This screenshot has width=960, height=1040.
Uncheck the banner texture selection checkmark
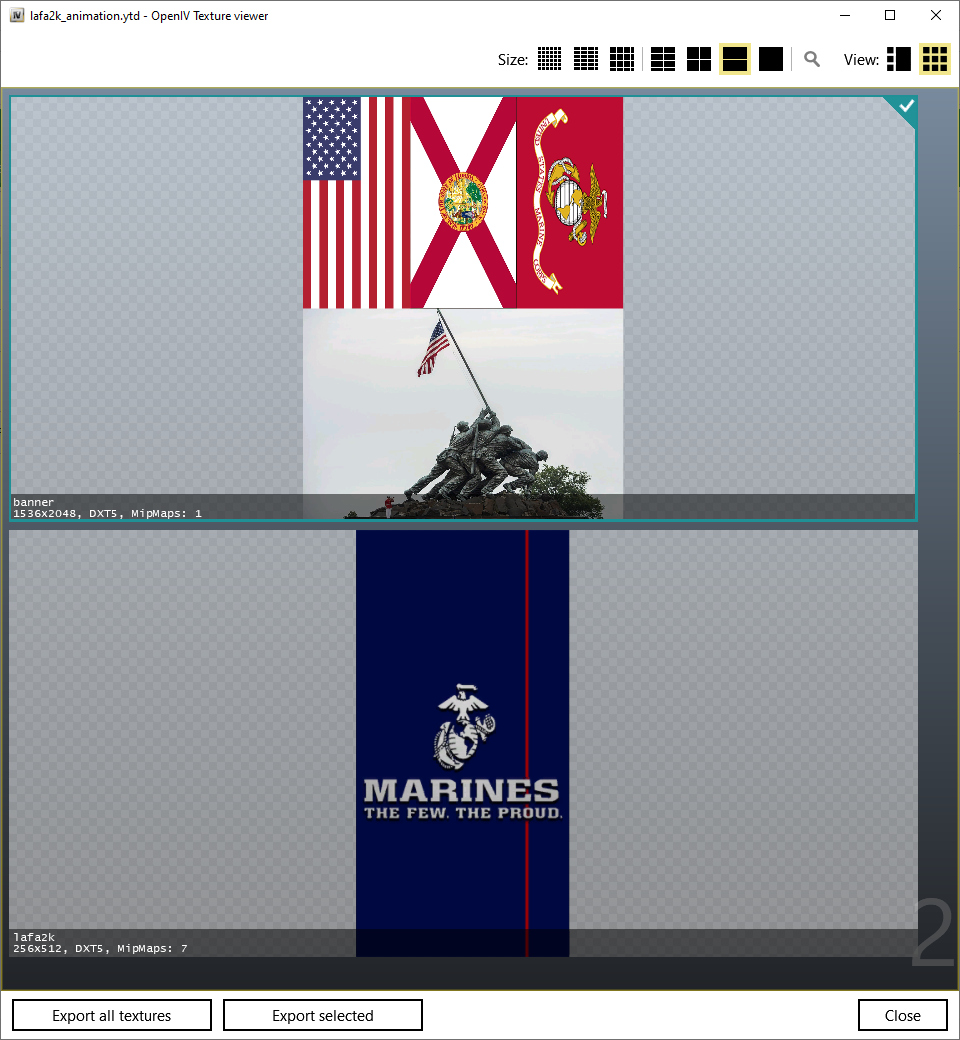tap(904, 108)
